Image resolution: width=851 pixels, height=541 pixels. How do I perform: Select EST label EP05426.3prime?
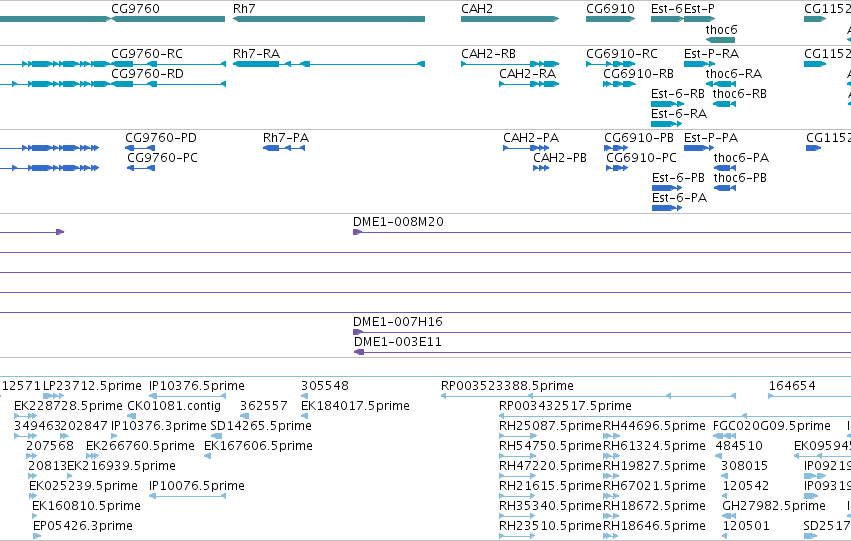pyautogui.click(x=83, y=526)
